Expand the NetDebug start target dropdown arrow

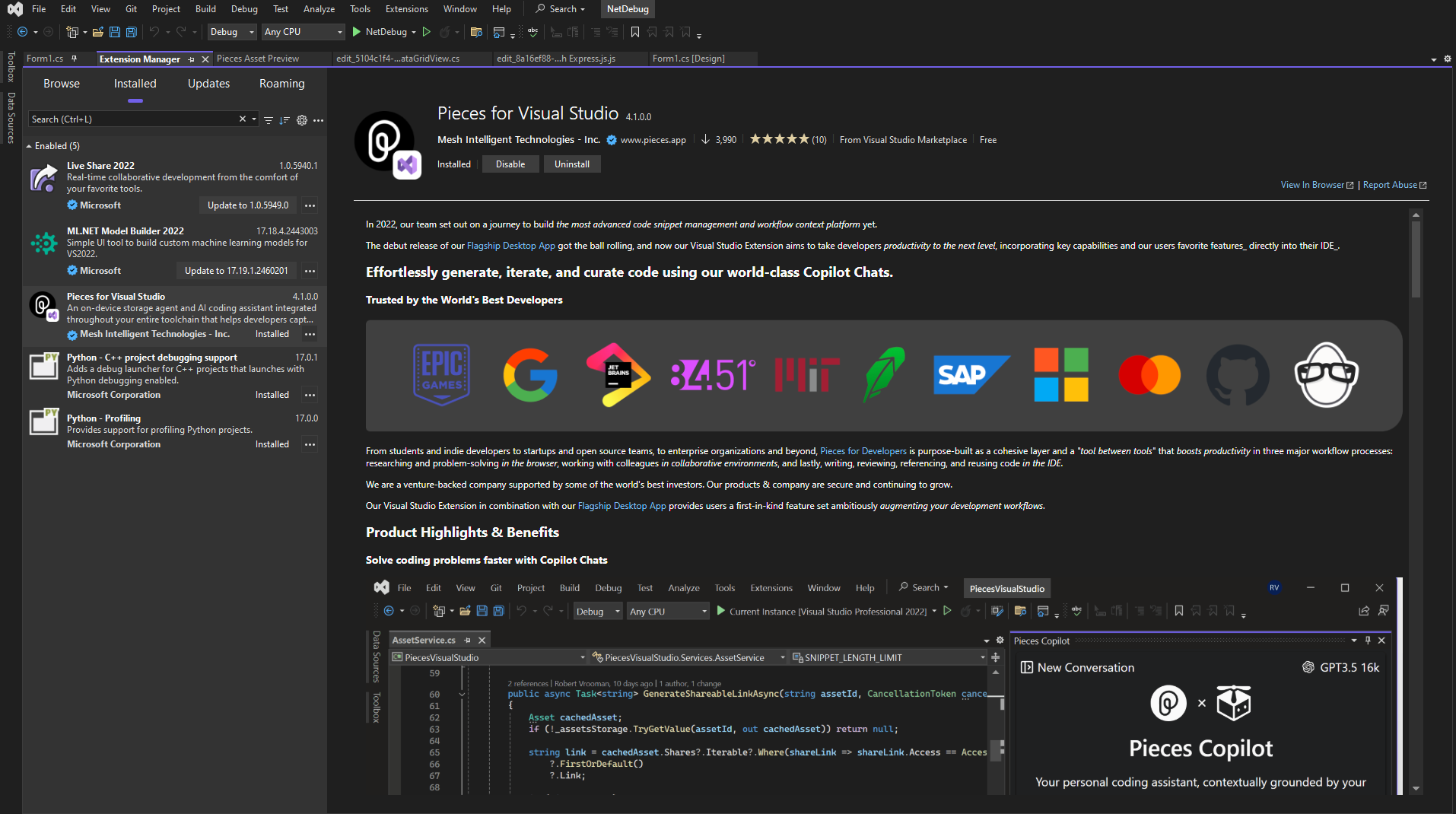coord(414,32)
